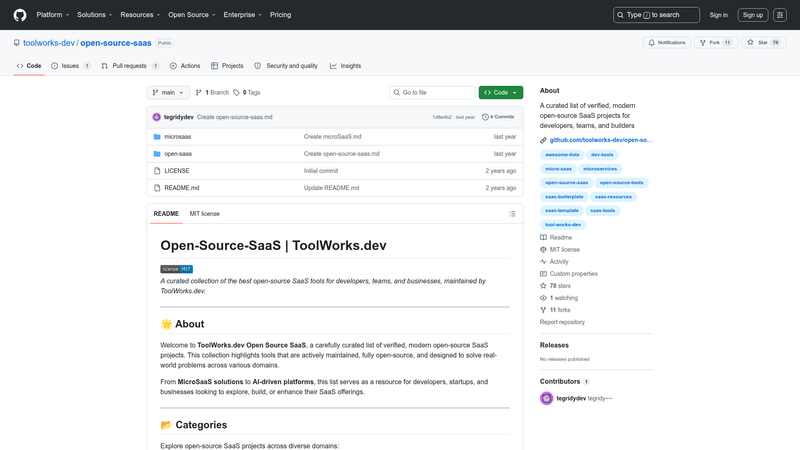Open the toolworks-dev organization link

[49, 43]
